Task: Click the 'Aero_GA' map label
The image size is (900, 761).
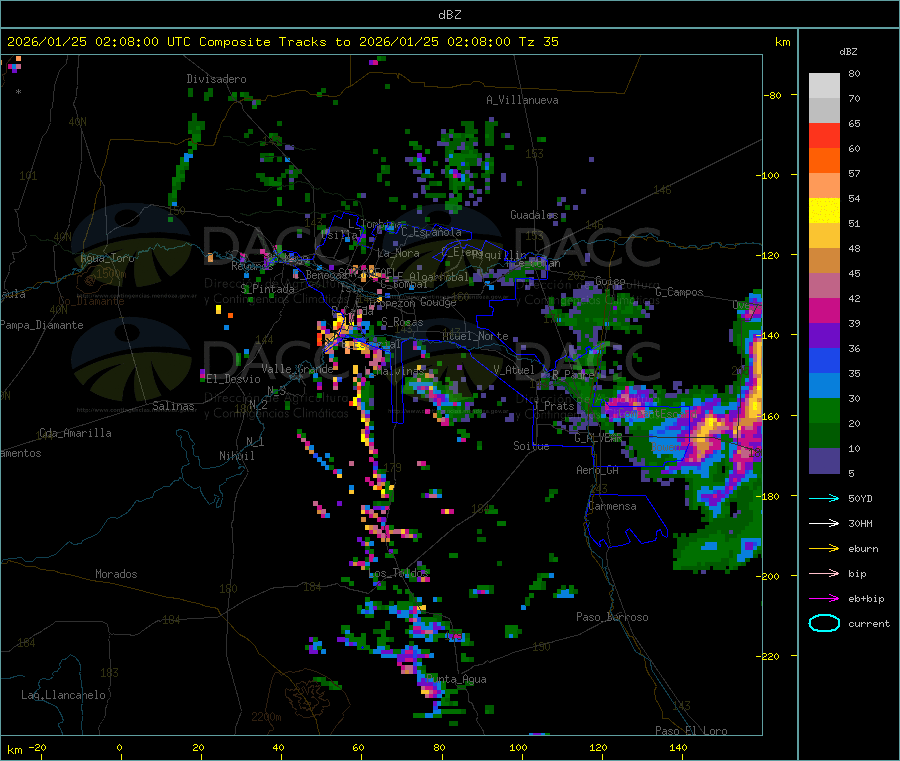Action: coord(598,470)
